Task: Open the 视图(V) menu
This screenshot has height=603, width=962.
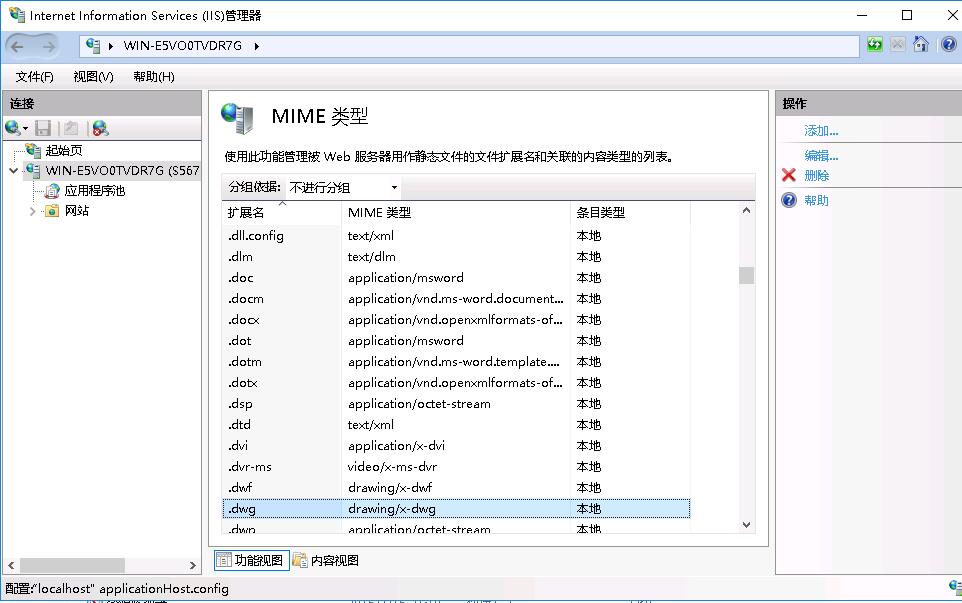Action: [x=93, y=77]
